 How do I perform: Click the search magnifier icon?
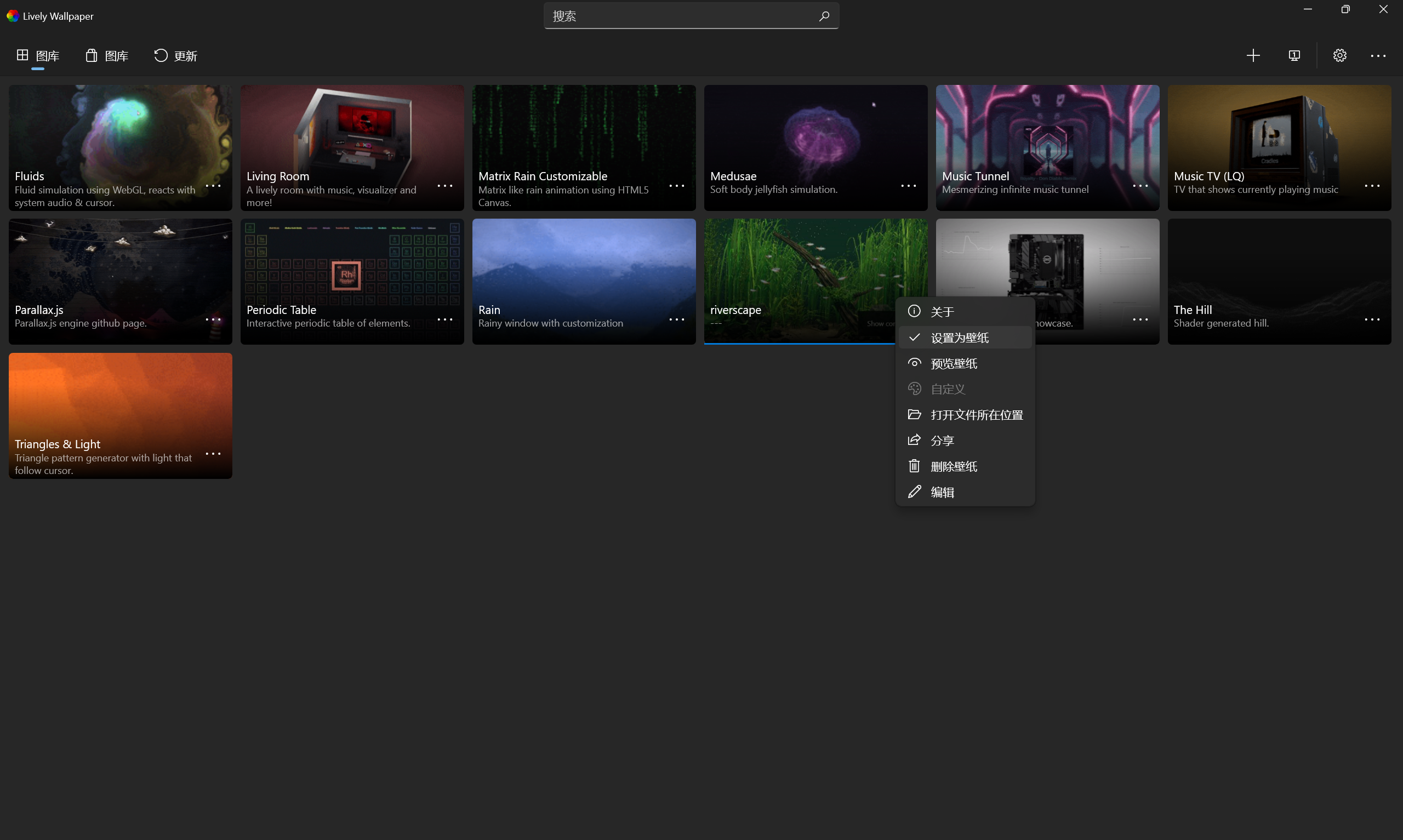click(824, 16)
